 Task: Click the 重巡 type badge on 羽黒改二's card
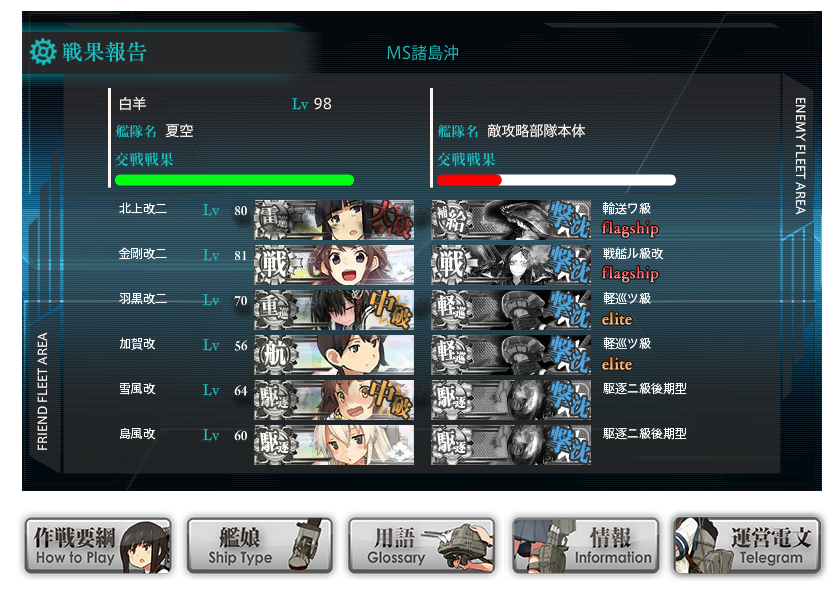(274, 310)
